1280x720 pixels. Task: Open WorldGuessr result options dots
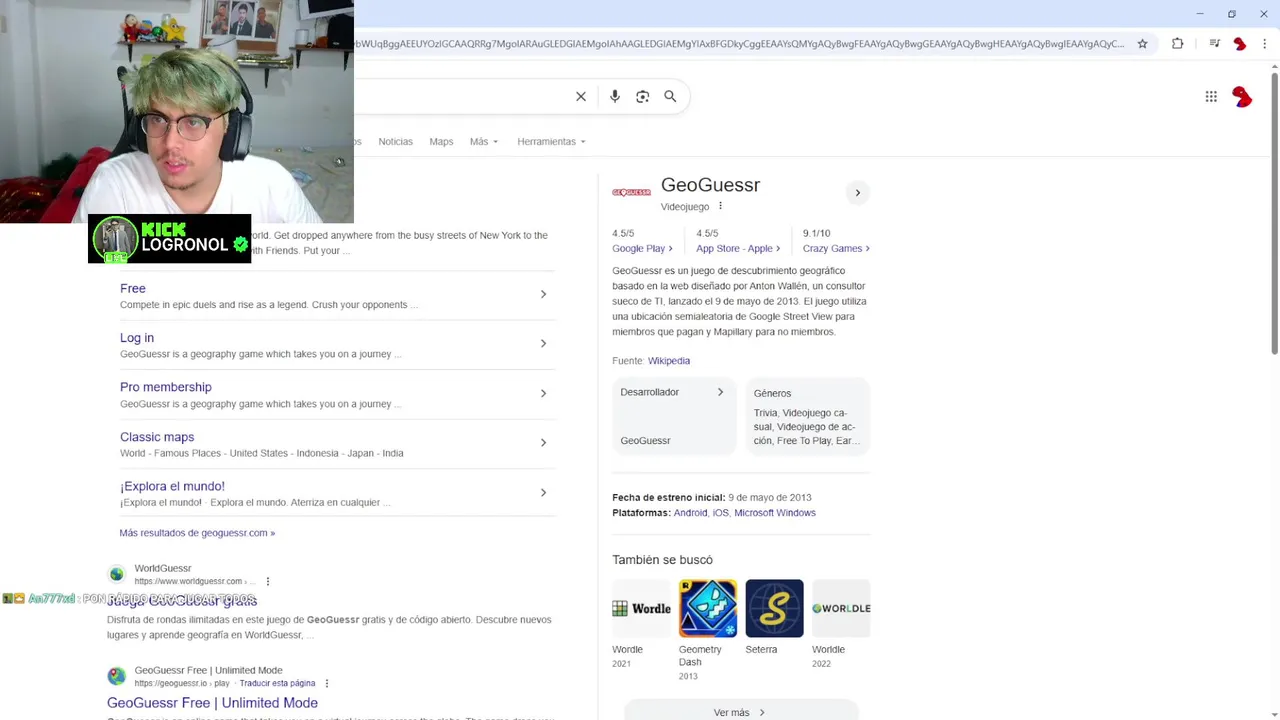tap(267, 581)
